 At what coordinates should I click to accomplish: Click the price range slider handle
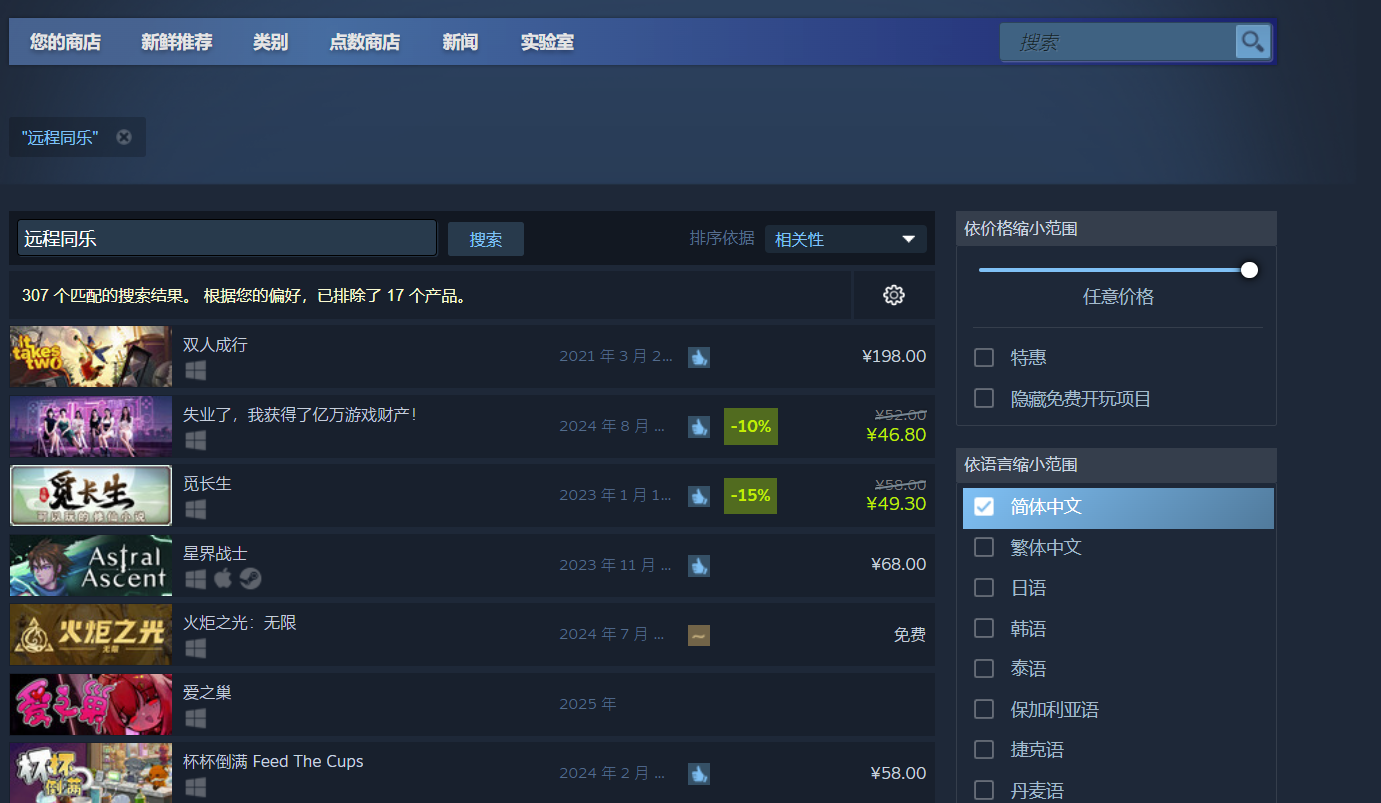click(1249, 269)
